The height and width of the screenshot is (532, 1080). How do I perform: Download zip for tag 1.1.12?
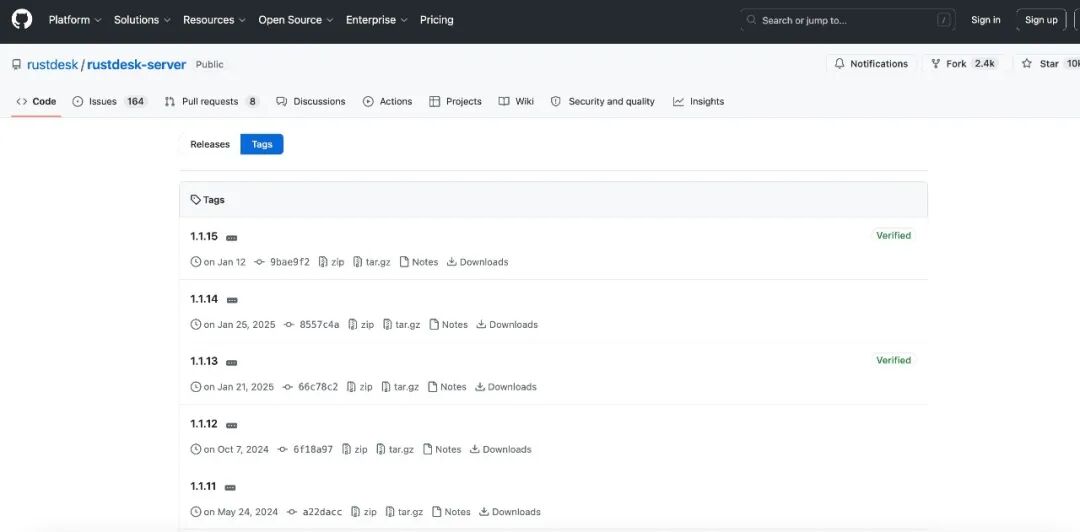tap(355, 449)
